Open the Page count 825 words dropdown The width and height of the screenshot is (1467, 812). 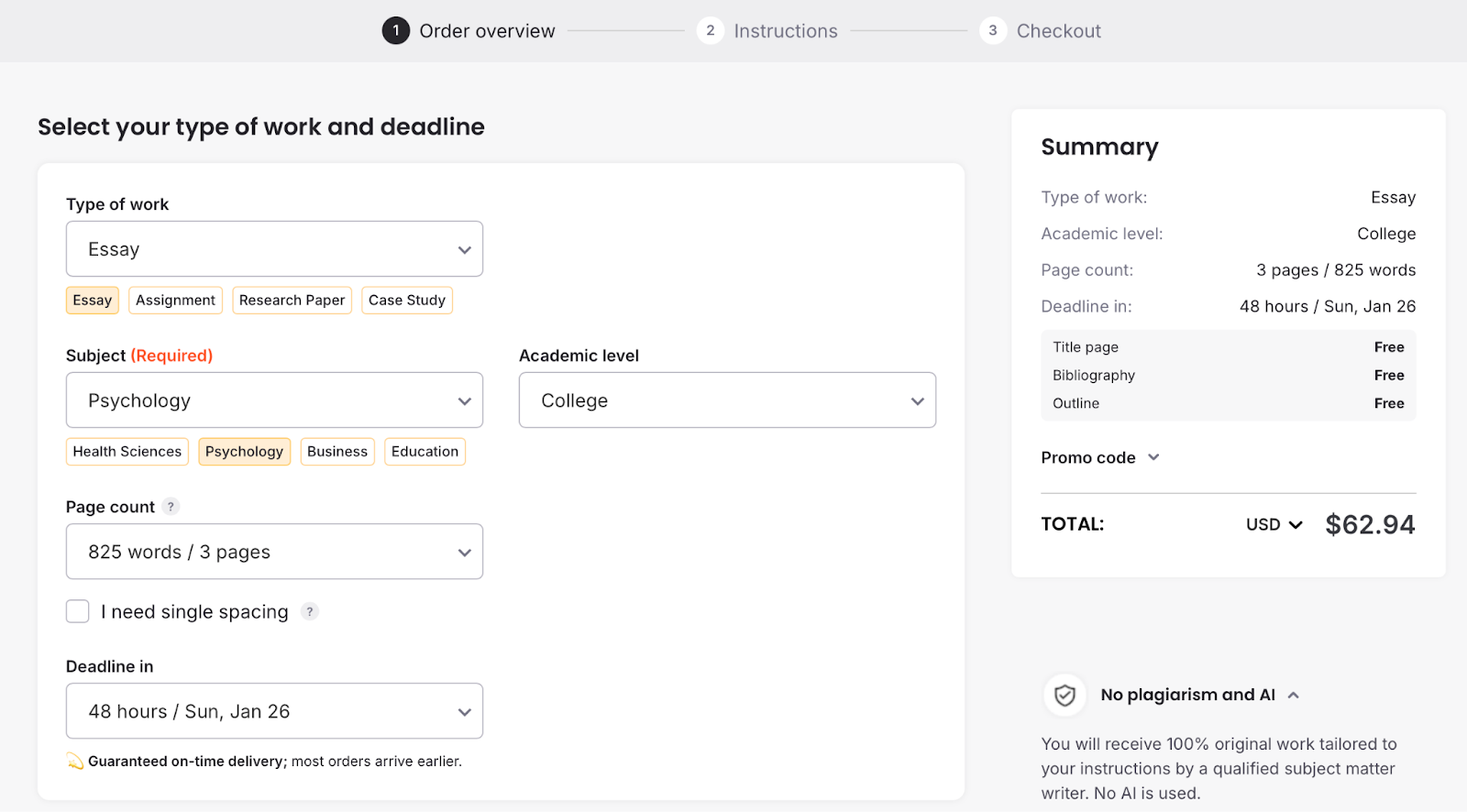coord(274,552)
